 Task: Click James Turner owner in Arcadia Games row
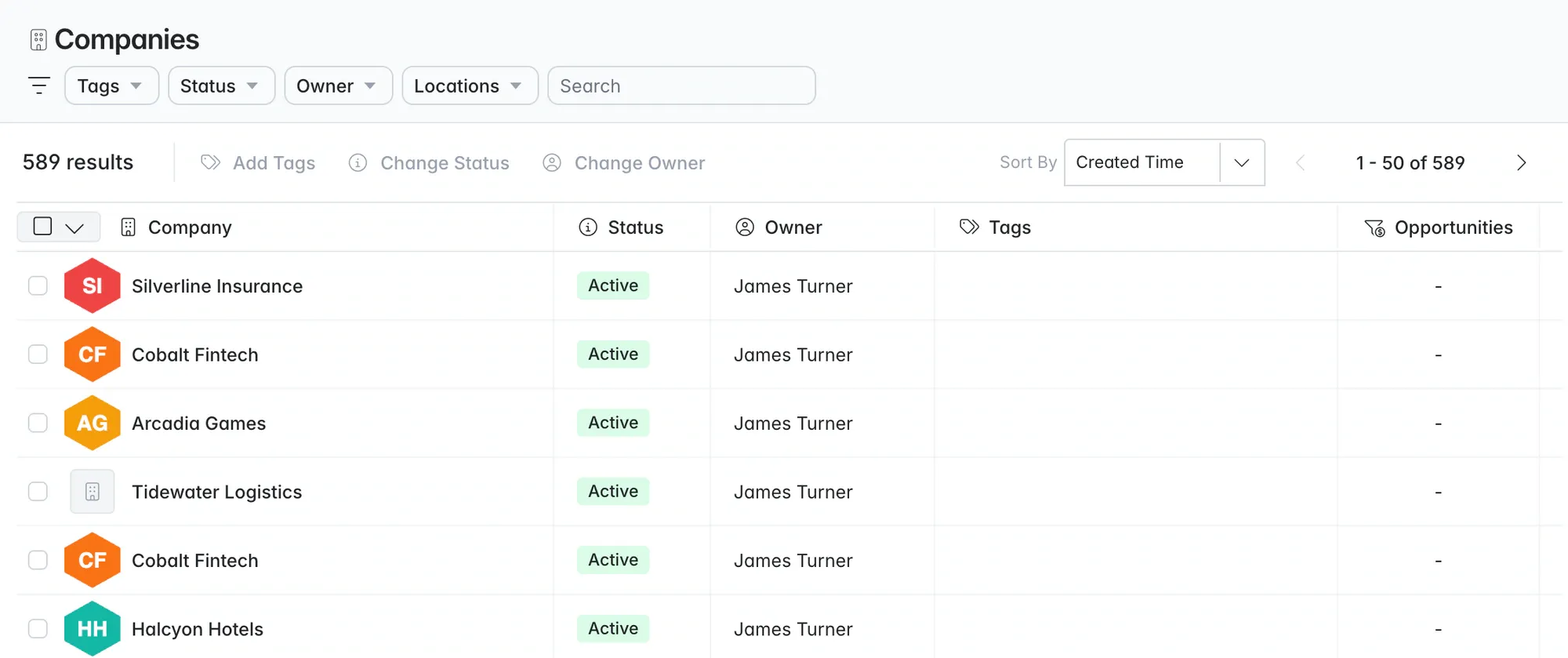(x=793, y=424)
